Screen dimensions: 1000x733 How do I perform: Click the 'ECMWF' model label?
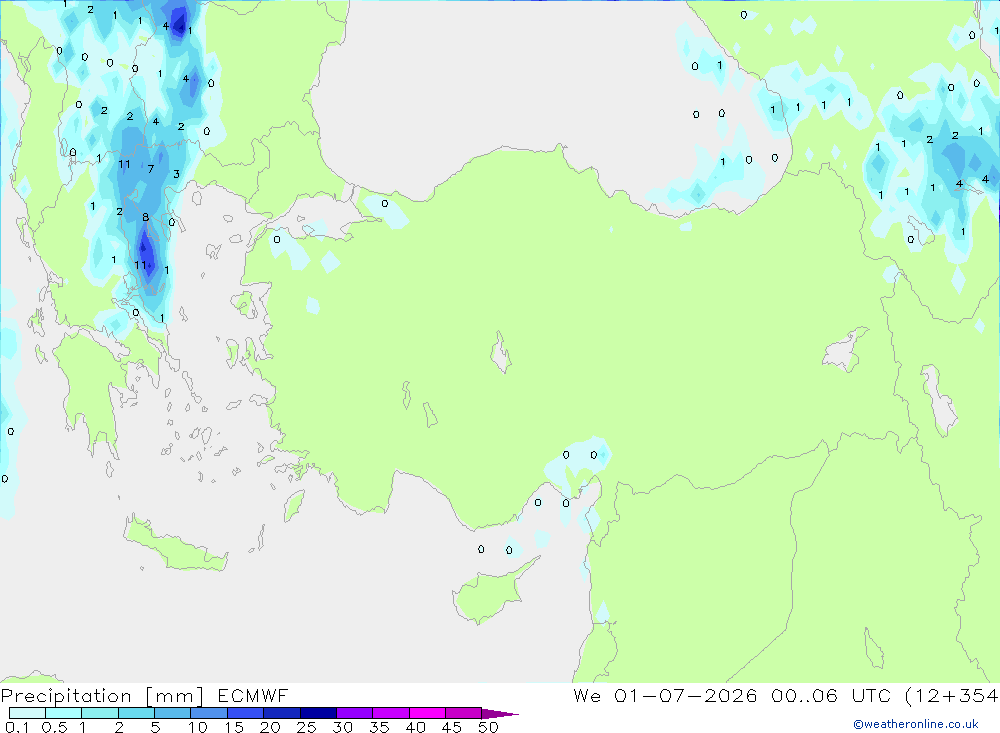(253, 696)
